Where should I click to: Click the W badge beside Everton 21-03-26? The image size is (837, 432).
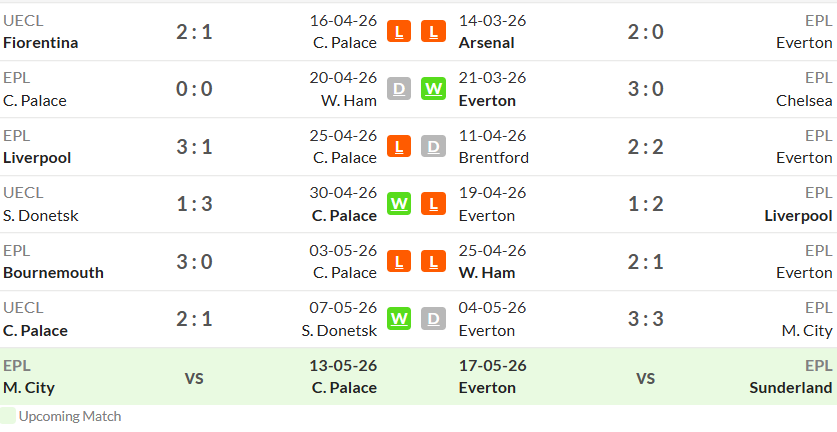[x=433, y=89]
